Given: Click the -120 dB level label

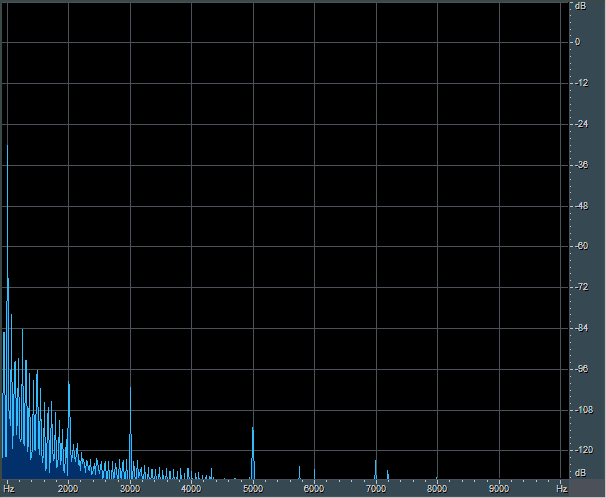Looking at the screenshot, I should pyautogui.click(x=584, y=450).
